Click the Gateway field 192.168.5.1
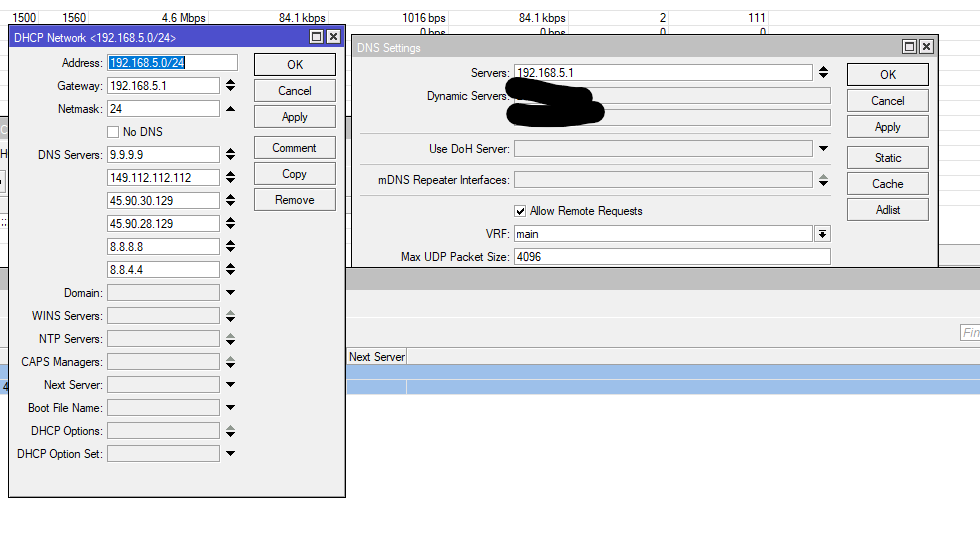 tap(163, 86)
